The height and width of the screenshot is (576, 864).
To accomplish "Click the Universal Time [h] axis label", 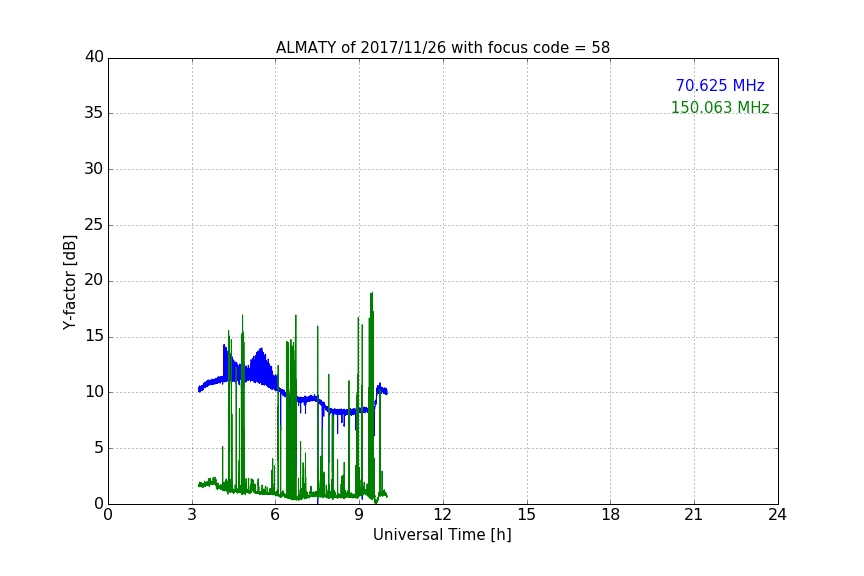I will 442,534.
